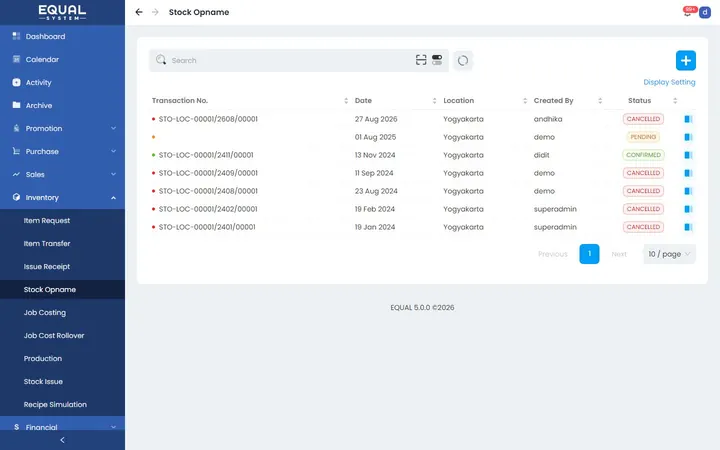Expand the Promotion menu chevron
The image size is (720, 450).
pyautogui.click(x=113, y=129)
